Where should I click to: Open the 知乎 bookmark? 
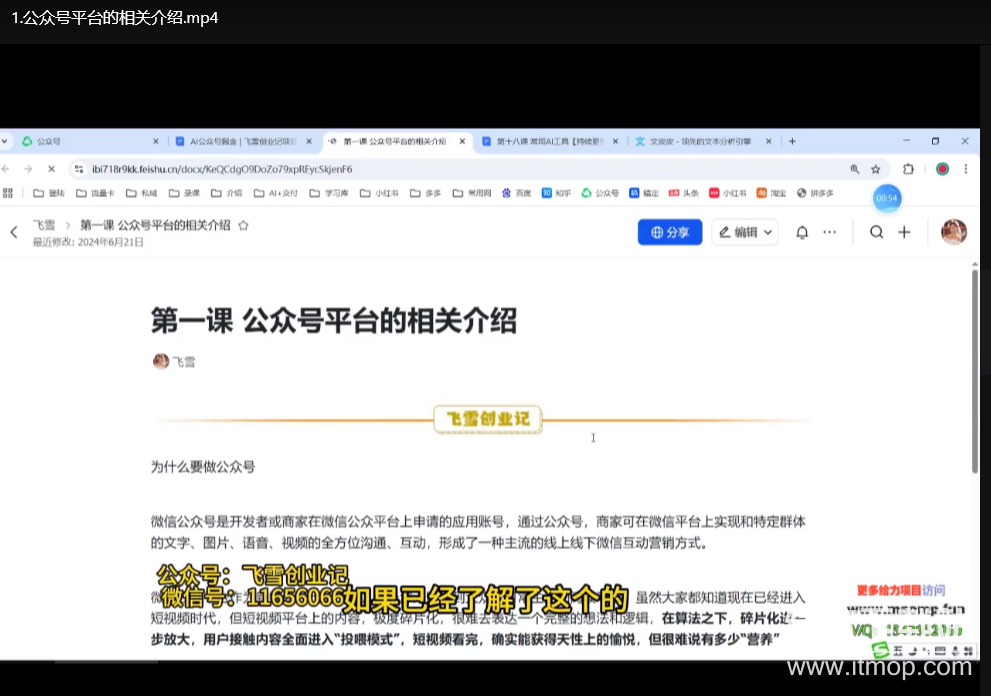pyautogui.click(x=556, y=193)
